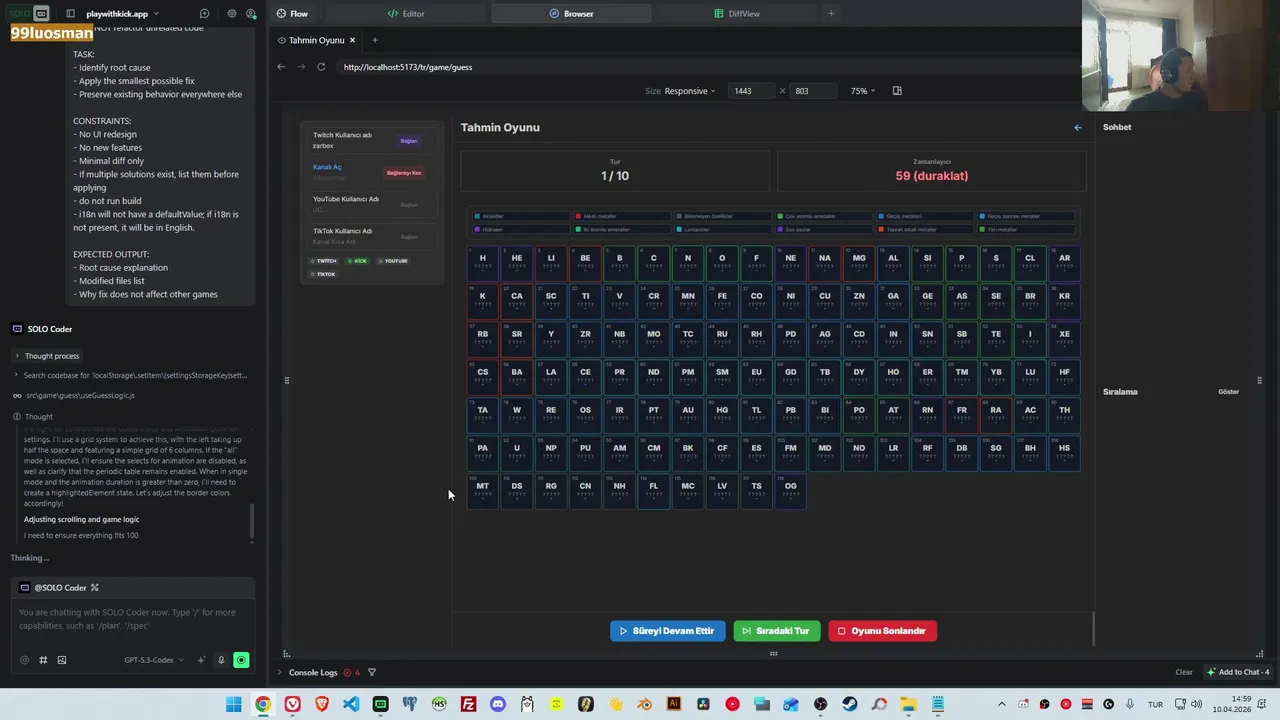Reload the embedded browser page

pyautogui.click(x=321, y=67)
